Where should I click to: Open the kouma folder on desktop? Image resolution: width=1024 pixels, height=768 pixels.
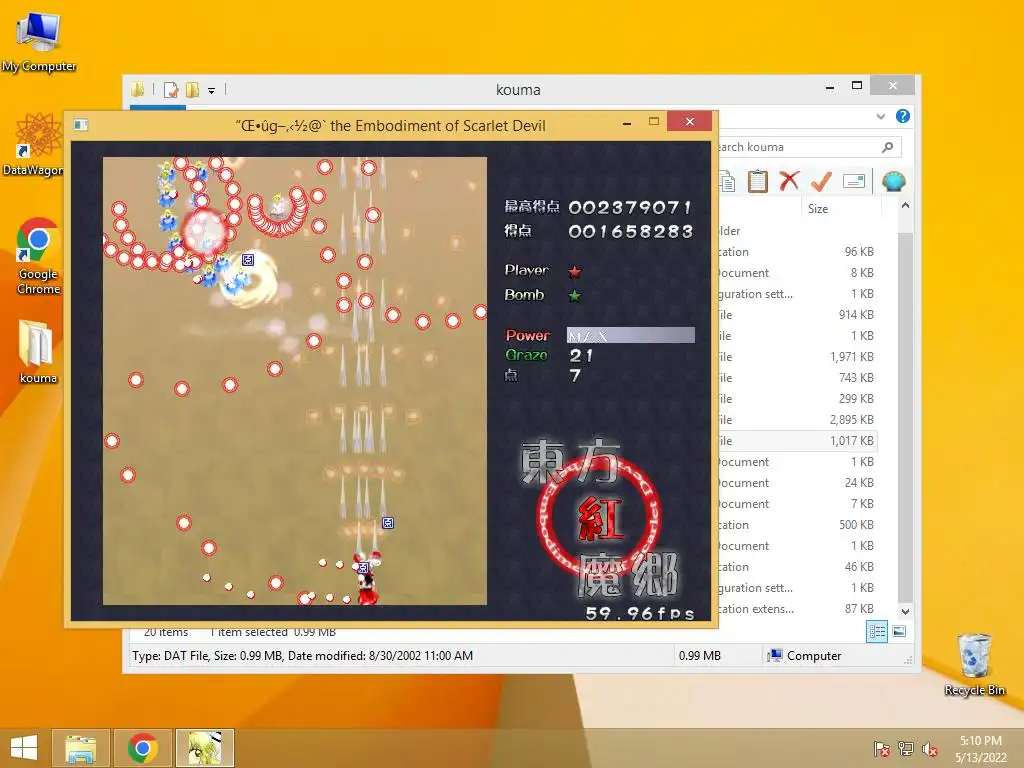coord(38,351)
